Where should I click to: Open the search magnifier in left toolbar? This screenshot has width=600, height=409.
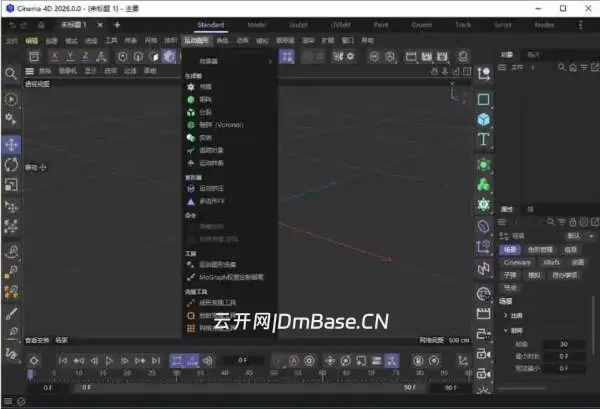point(11,73)
